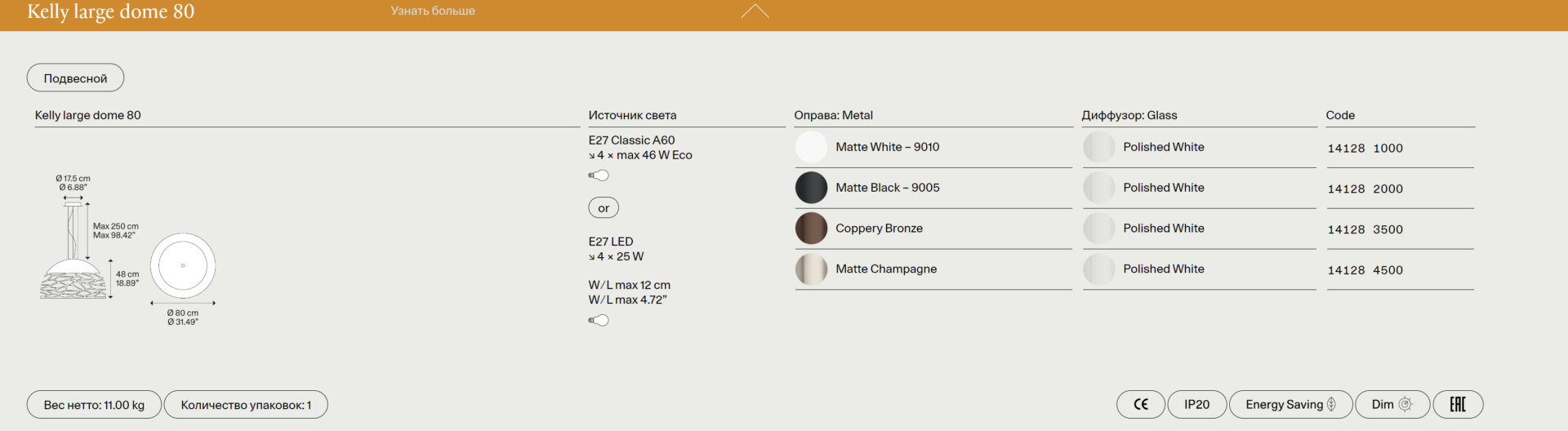Choose the Matte Black 9005 swatch
Screen dimensions: 1568x431
811,188
